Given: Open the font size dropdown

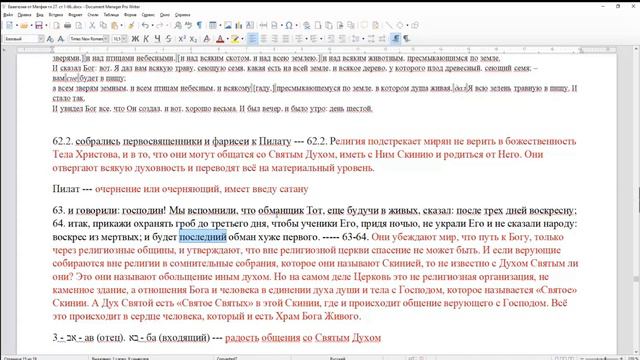Looking at the screenshot, I should tap(124, 39).
